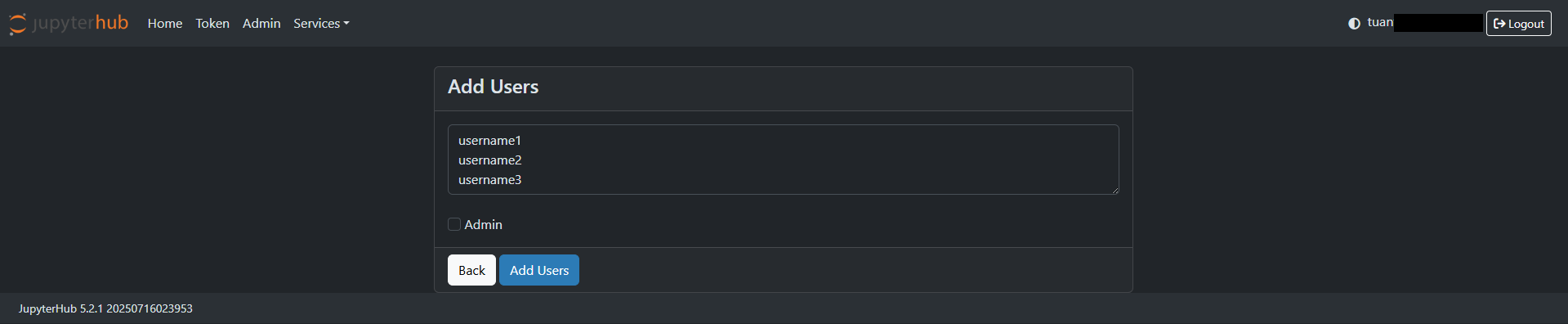
Task: Click the Services caret arrow
Action: (346, 24)
